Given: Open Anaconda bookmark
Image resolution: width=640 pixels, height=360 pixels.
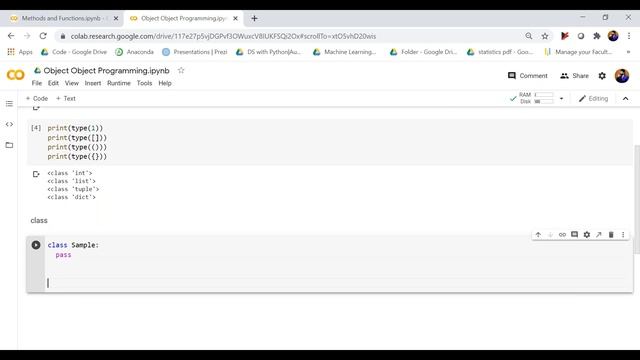Looking at the screenshot, I should click(135, 52).
